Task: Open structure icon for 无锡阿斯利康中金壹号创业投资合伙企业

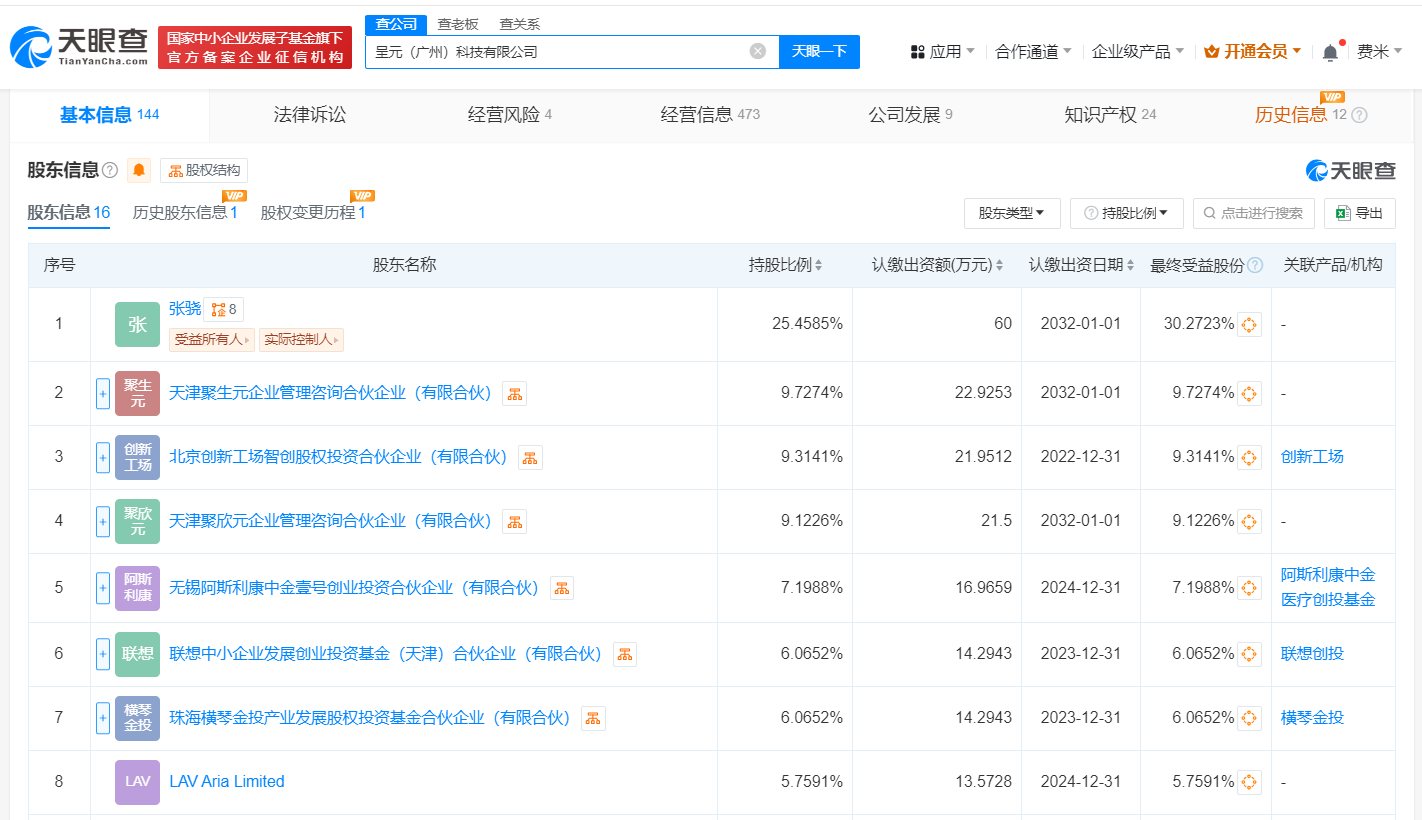Action: [x=561, y=588]
